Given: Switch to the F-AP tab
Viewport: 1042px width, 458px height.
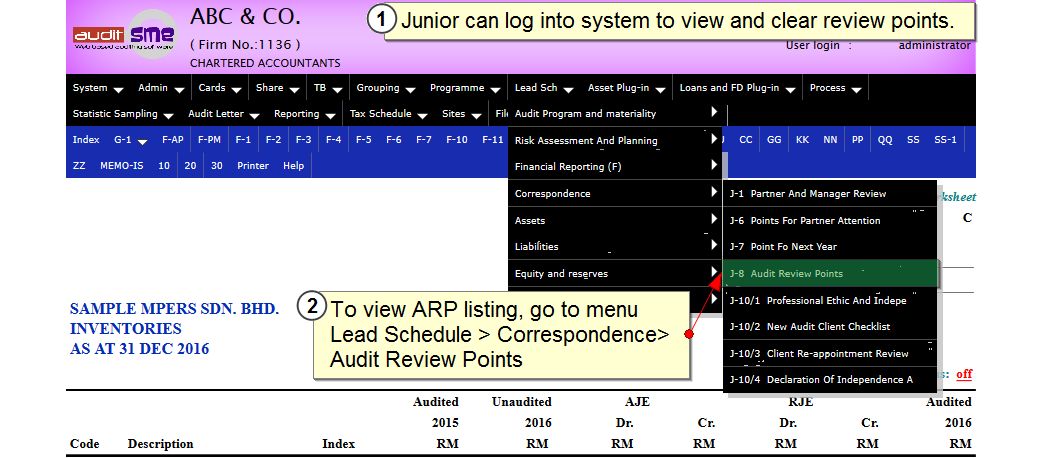Looking at the screenshot, I should [173, 140].
